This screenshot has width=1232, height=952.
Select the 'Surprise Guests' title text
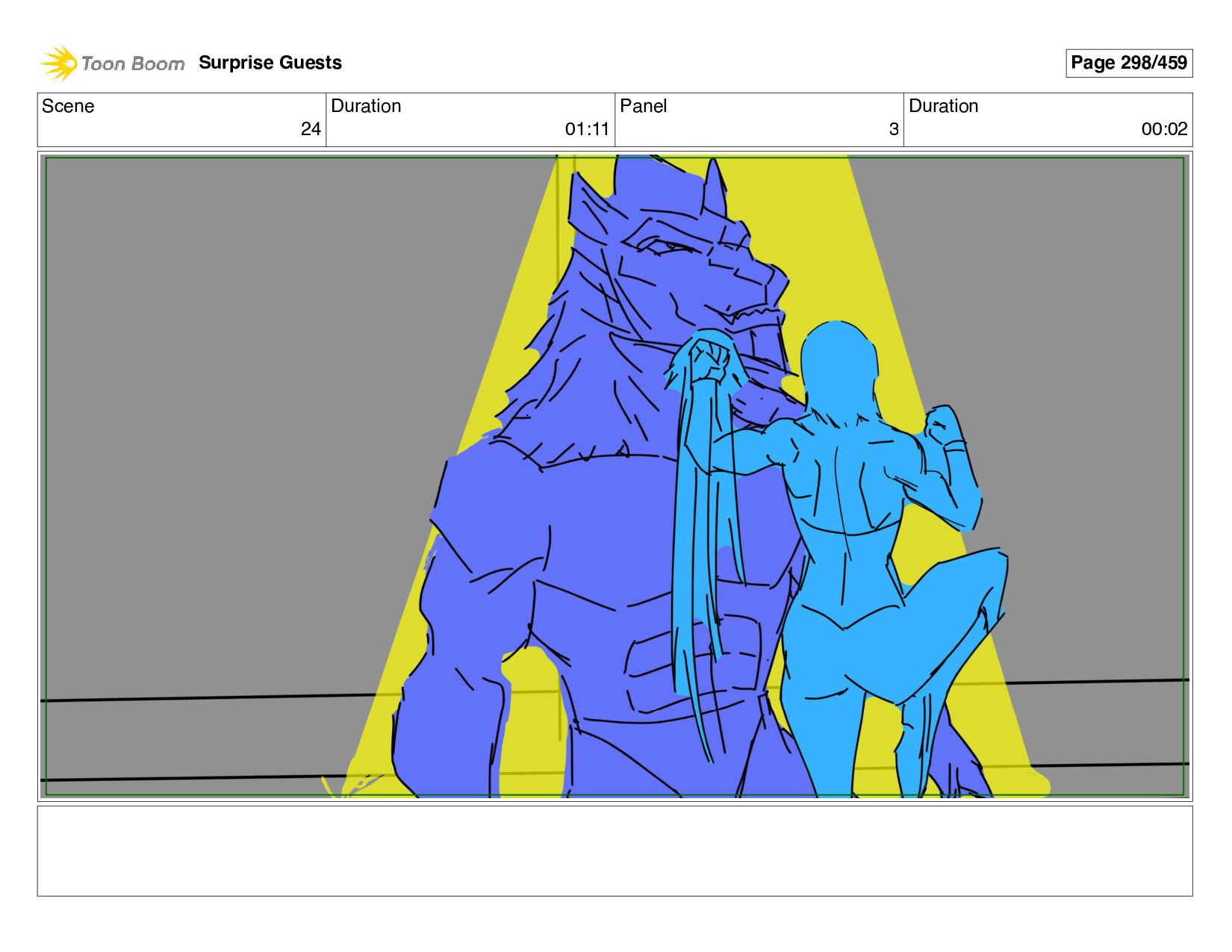click(x=270, y=63)
